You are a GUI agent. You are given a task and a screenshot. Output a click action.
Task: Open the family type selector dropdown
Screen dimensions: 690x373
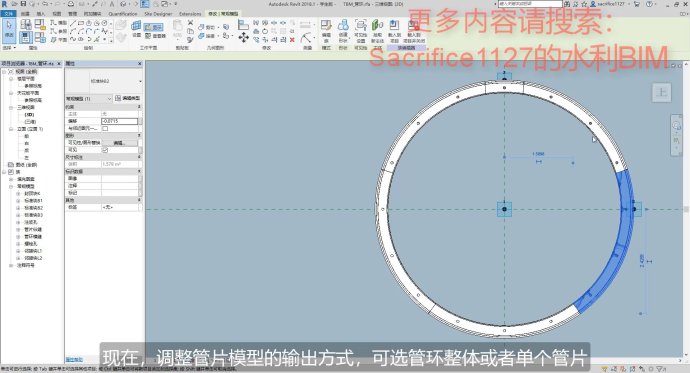click(x=140, y=81)
